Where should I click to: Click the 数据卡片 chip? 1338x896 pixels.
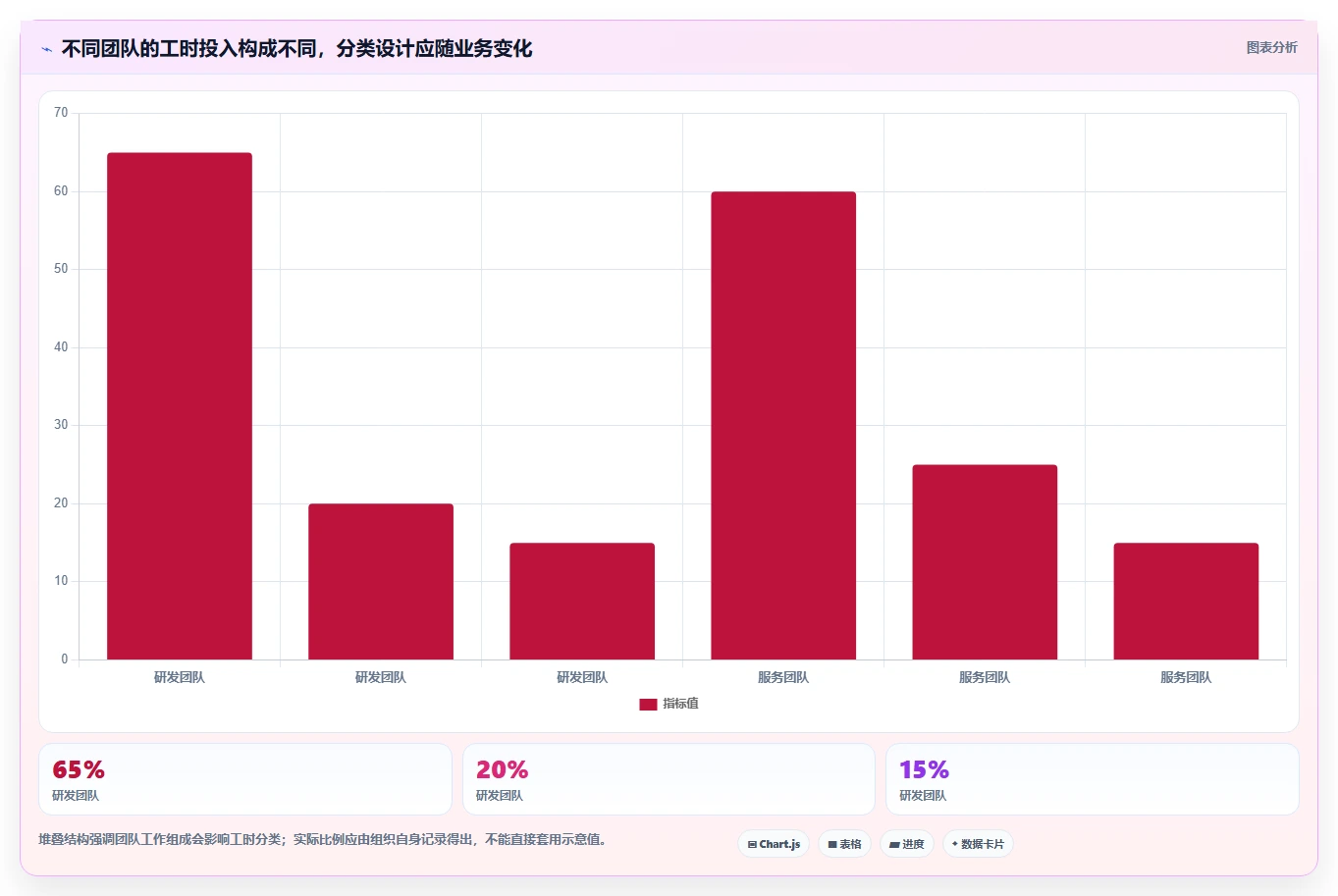(x=978, y=844)
